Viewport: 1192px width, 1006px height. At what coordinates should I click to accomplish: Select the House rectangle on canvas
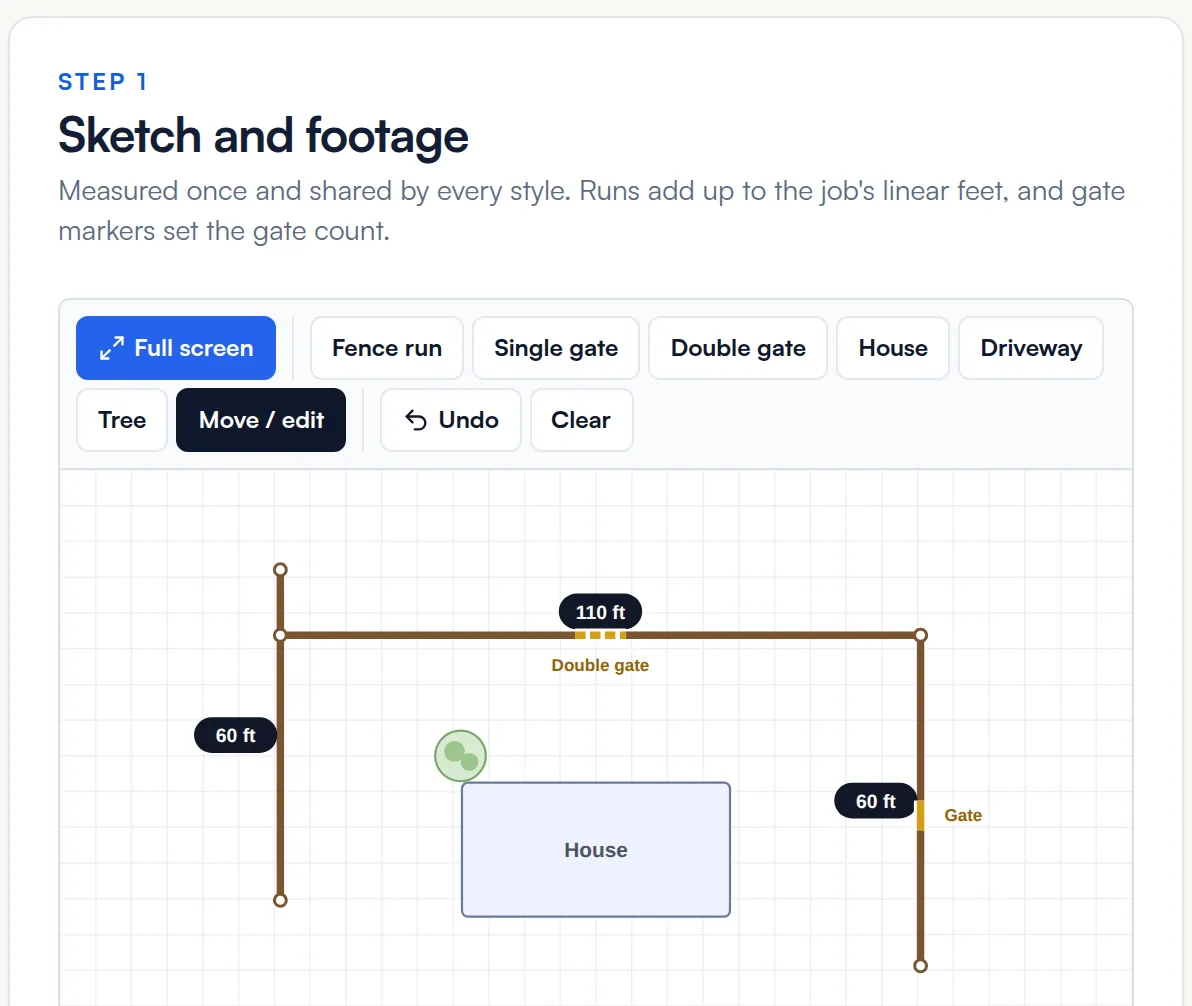coord(596,849)
